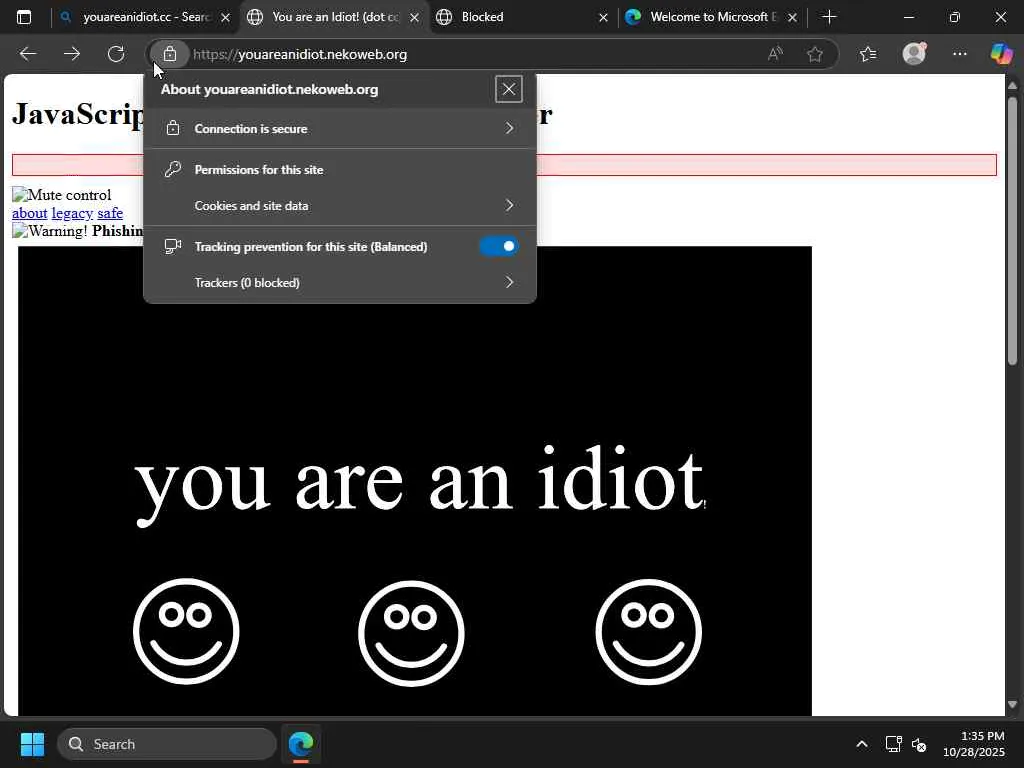Viewport: 1024px width, 768px height.
Task: Expand the Connection is secure details
Action: coord(340,129)
